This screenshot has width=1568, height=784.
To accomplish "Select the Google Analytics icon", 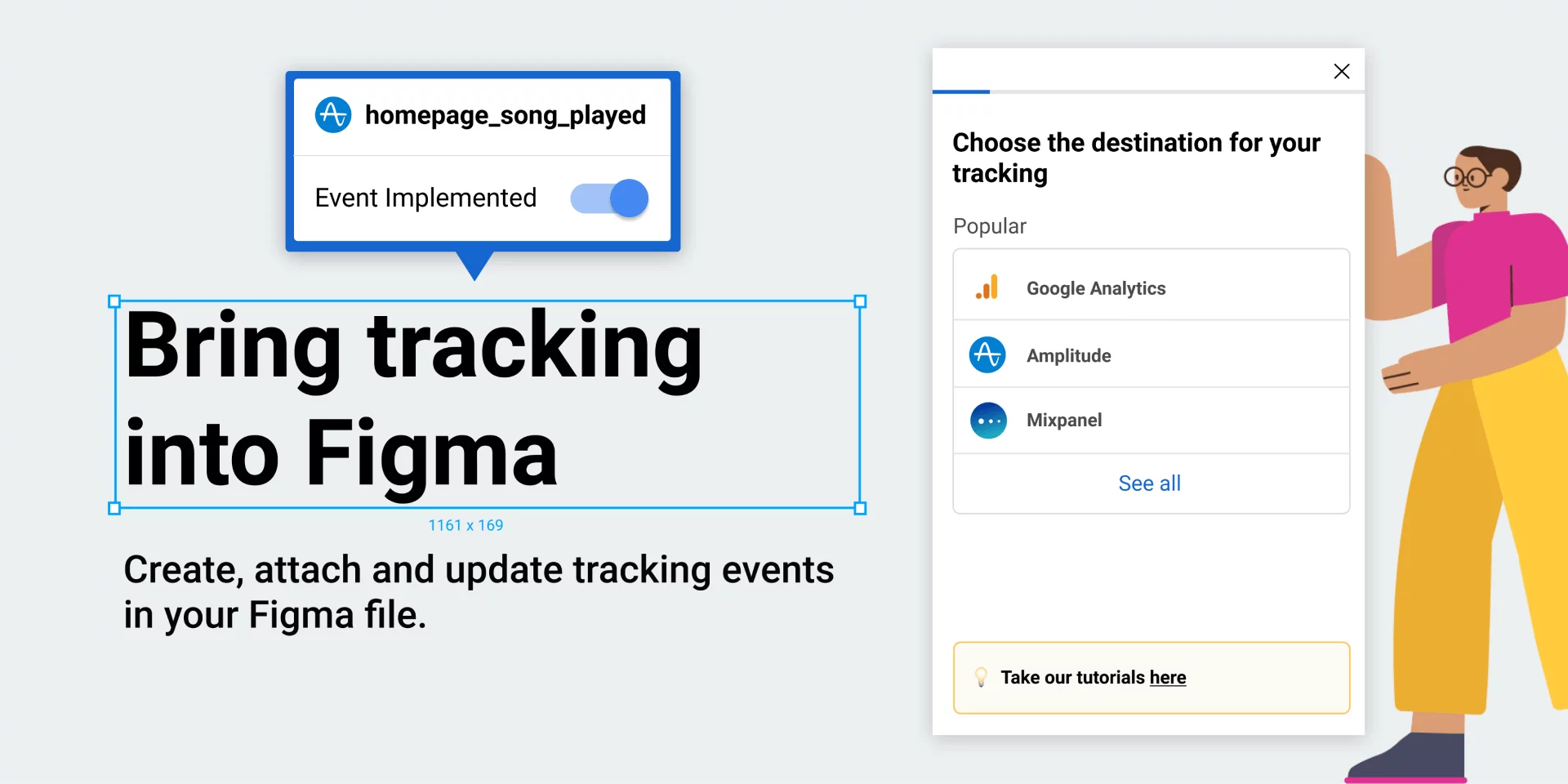I will pyautogui.click(x=988, y=287).
